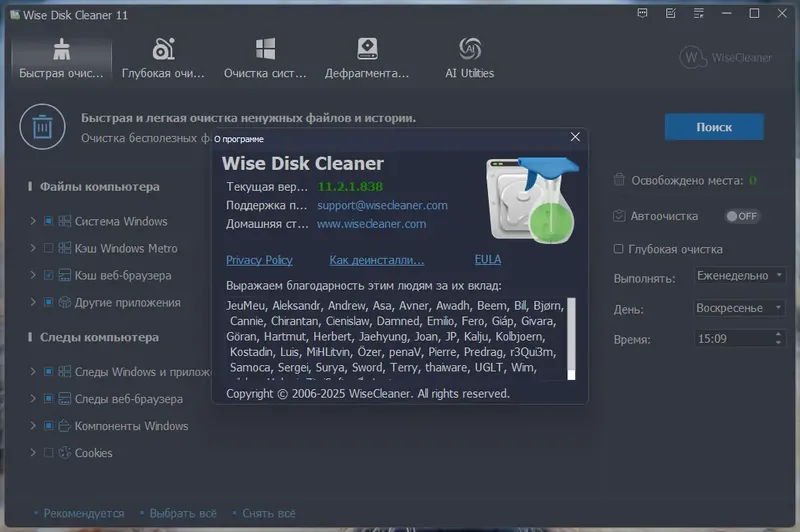Click the Wise Disk Cleaner title bar app icon
The image size is (800, 532).
pos(15,15)
